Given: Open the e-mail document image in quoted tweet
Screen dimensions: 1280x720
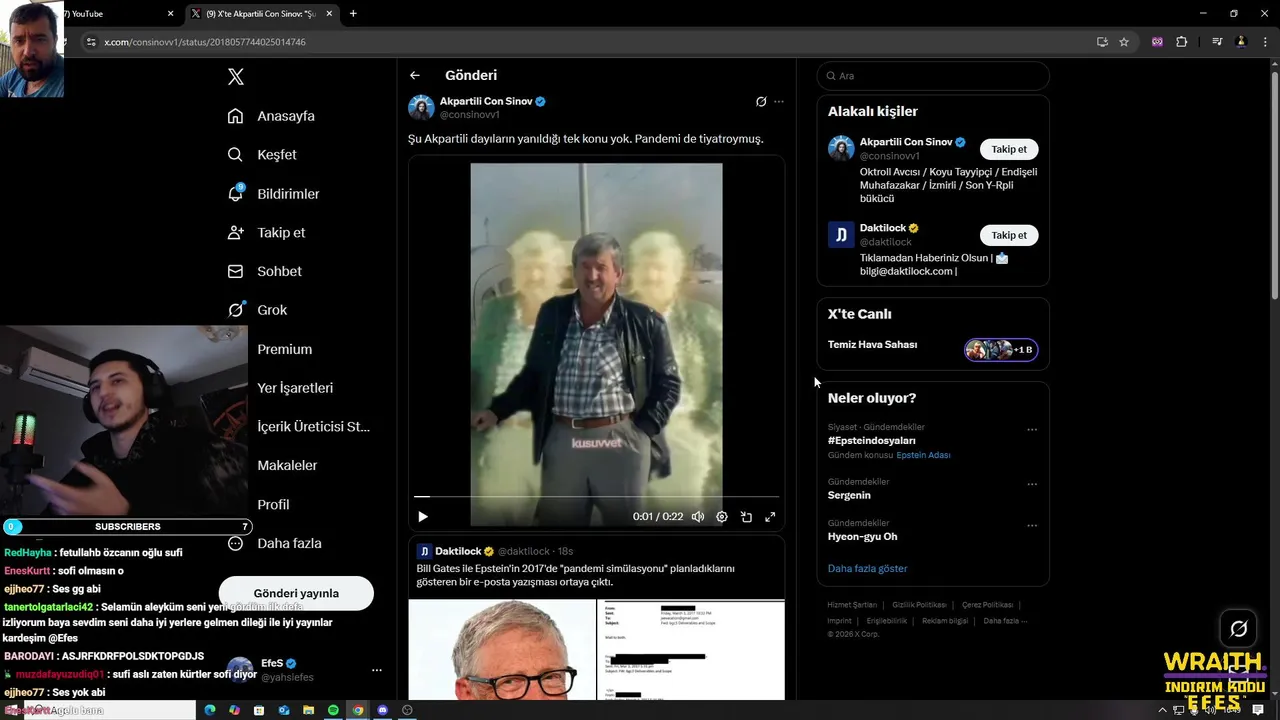Looking at the screenshot, I should 691,649.
